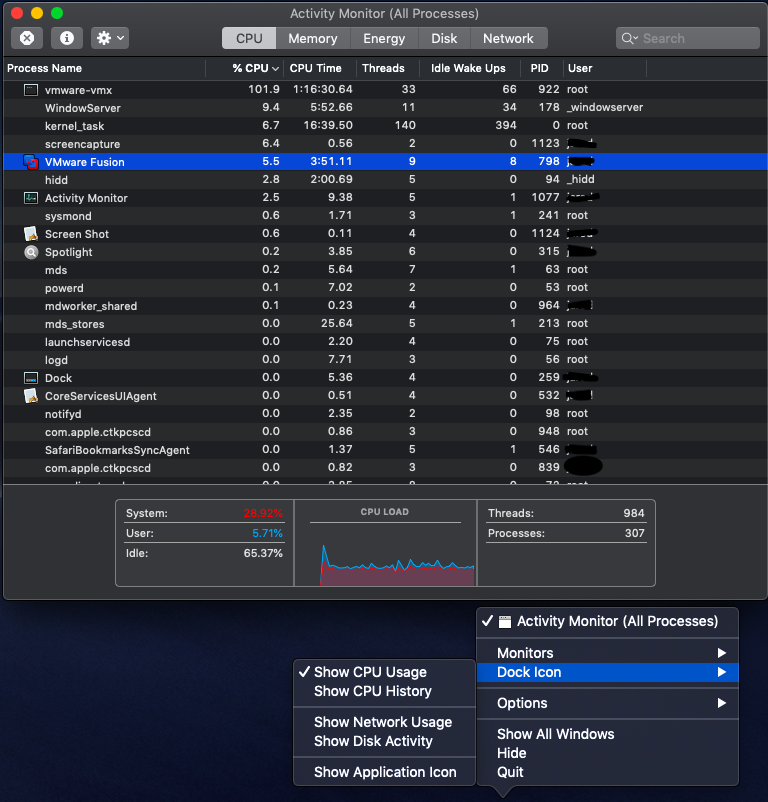Sort by CPU Time column
The height and width of the screenshot is (802, 768).
click(x=319, y=68)
